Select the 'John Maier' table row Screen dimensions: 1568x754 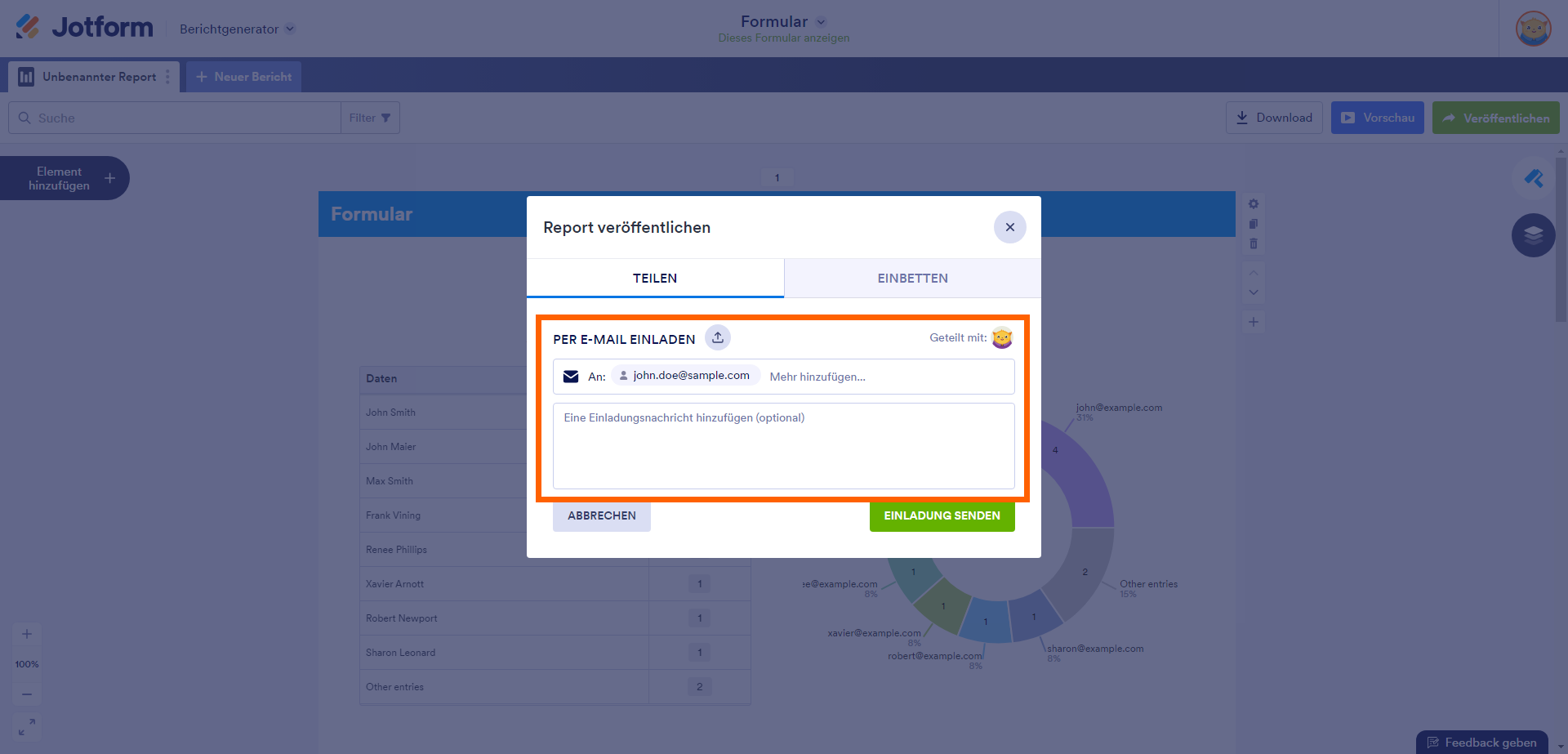tap(555, 447)
